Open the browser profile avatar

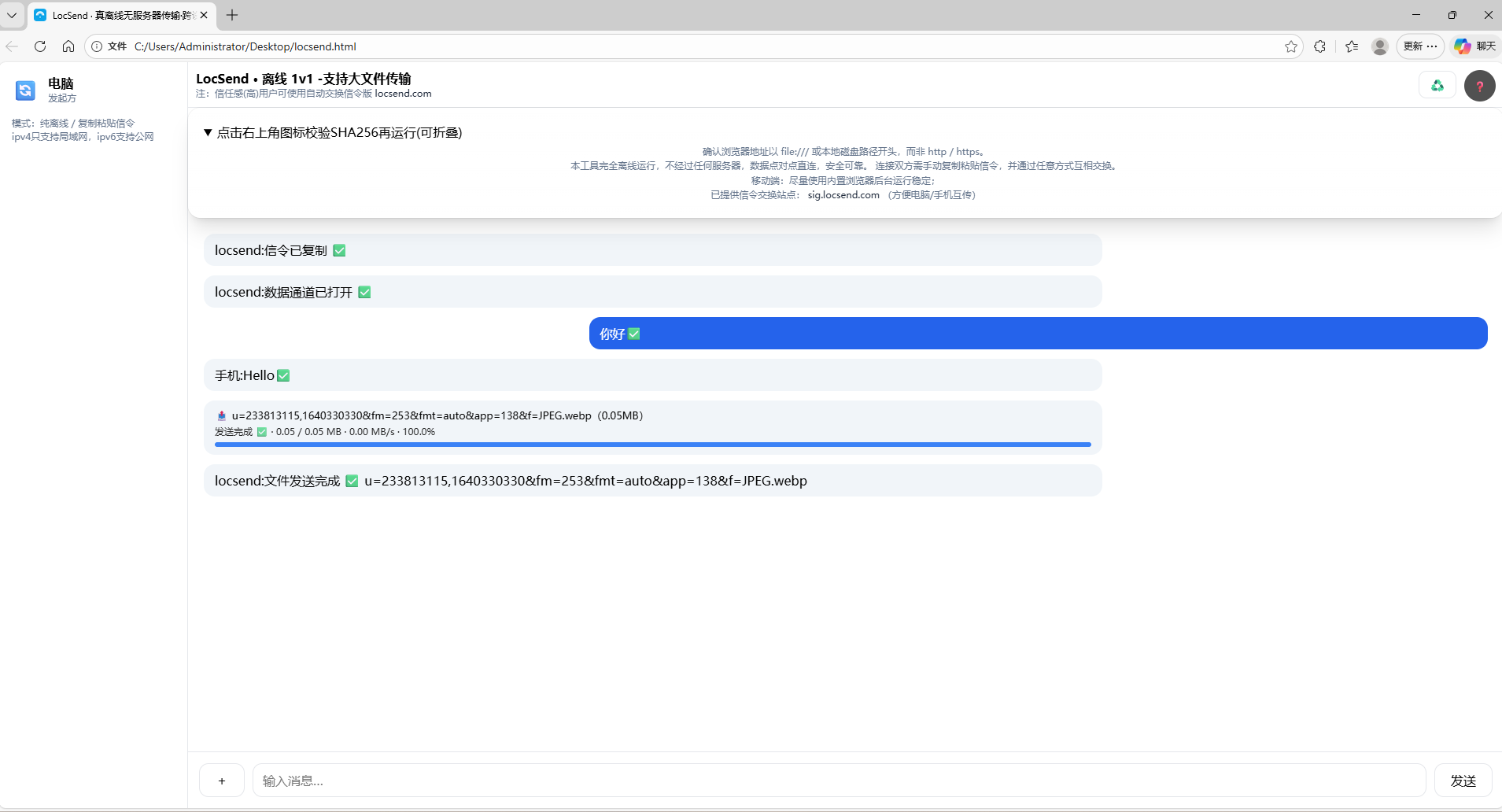(1380, 46)
